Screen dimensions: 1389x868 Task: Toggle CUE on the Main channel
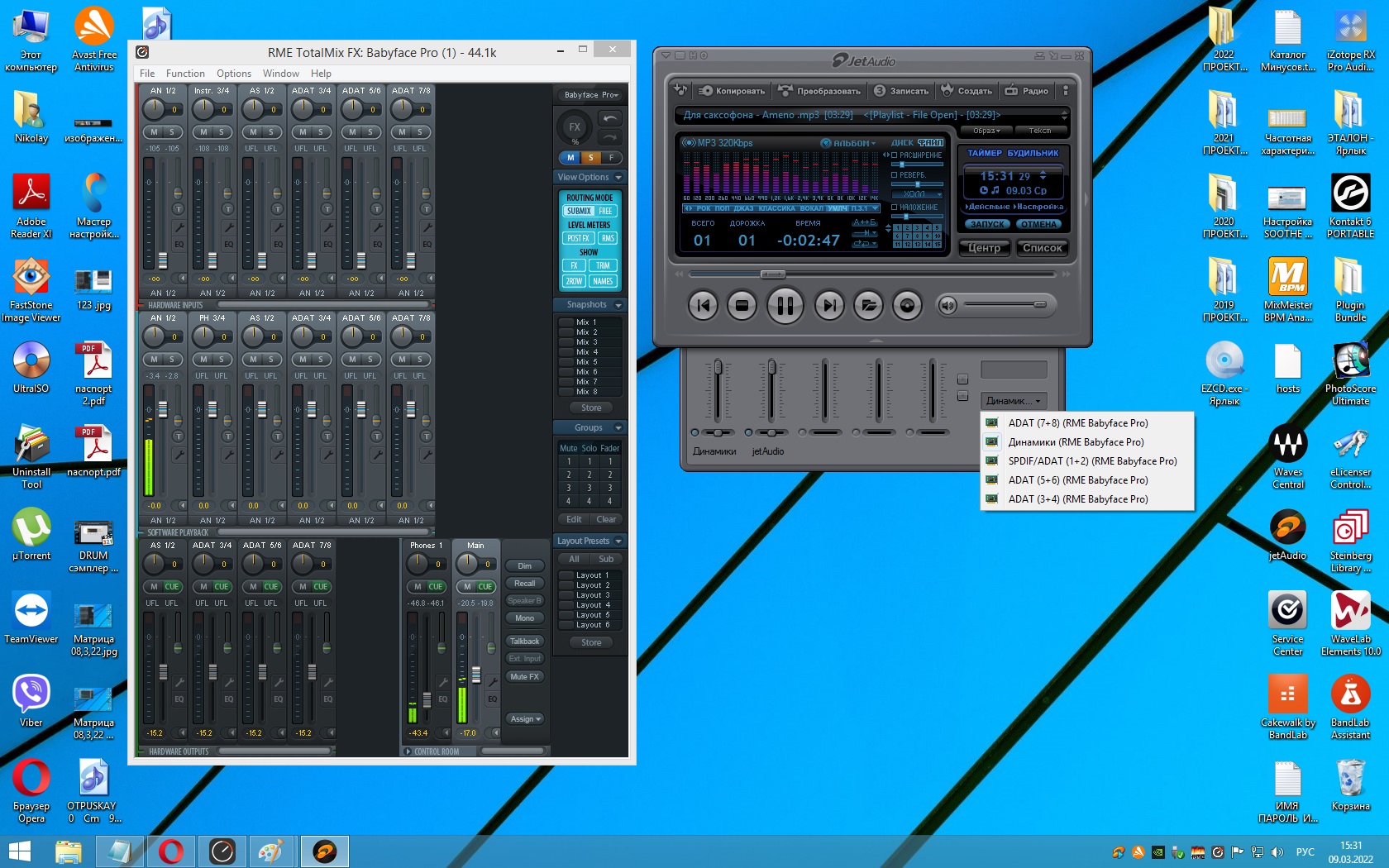click(x=484, y=586)
